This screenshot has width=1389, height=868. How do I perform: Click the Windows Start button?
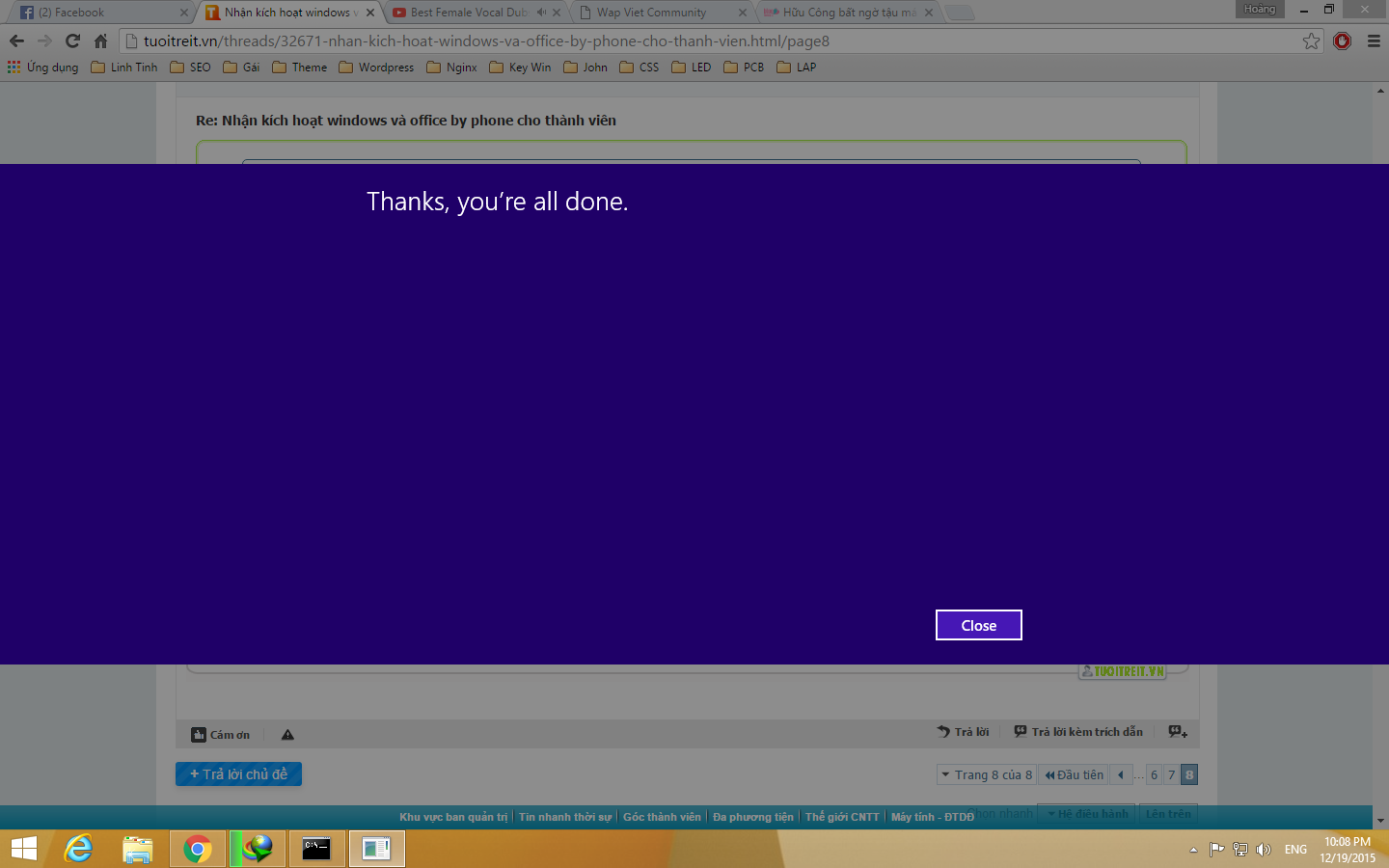click(23, 849)
